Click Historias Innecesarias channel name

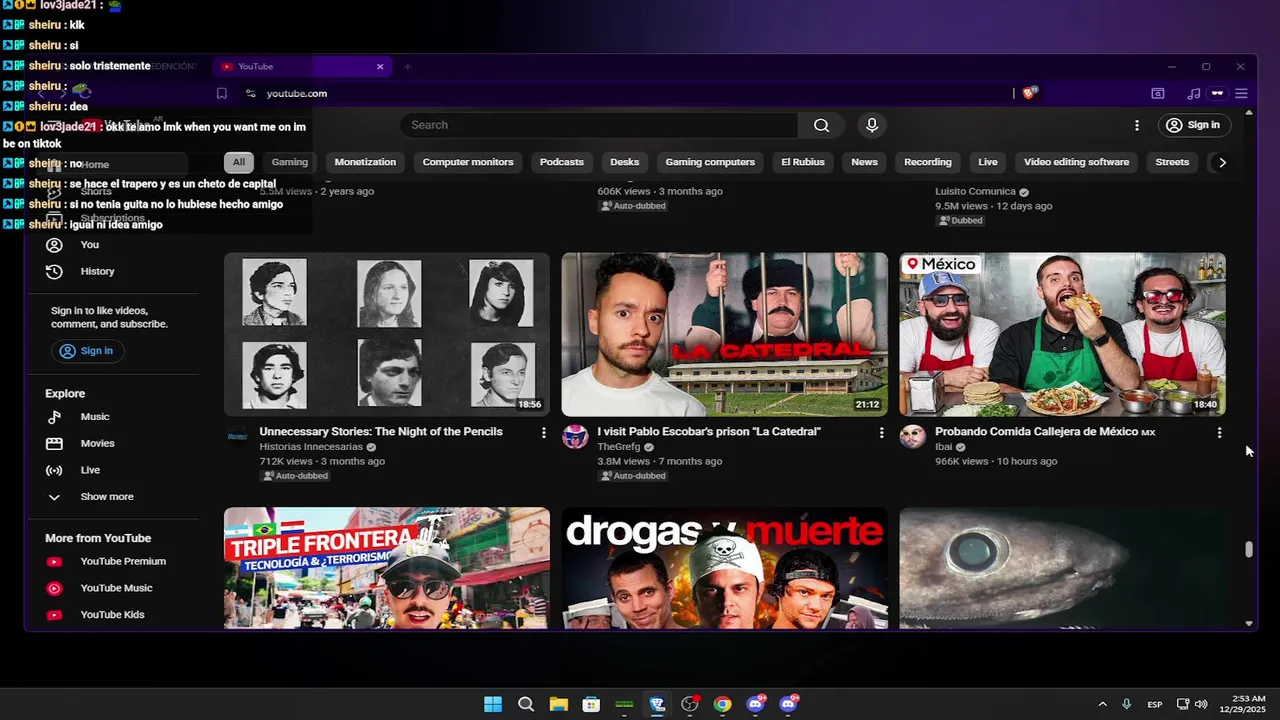click(x=311, y=447)
